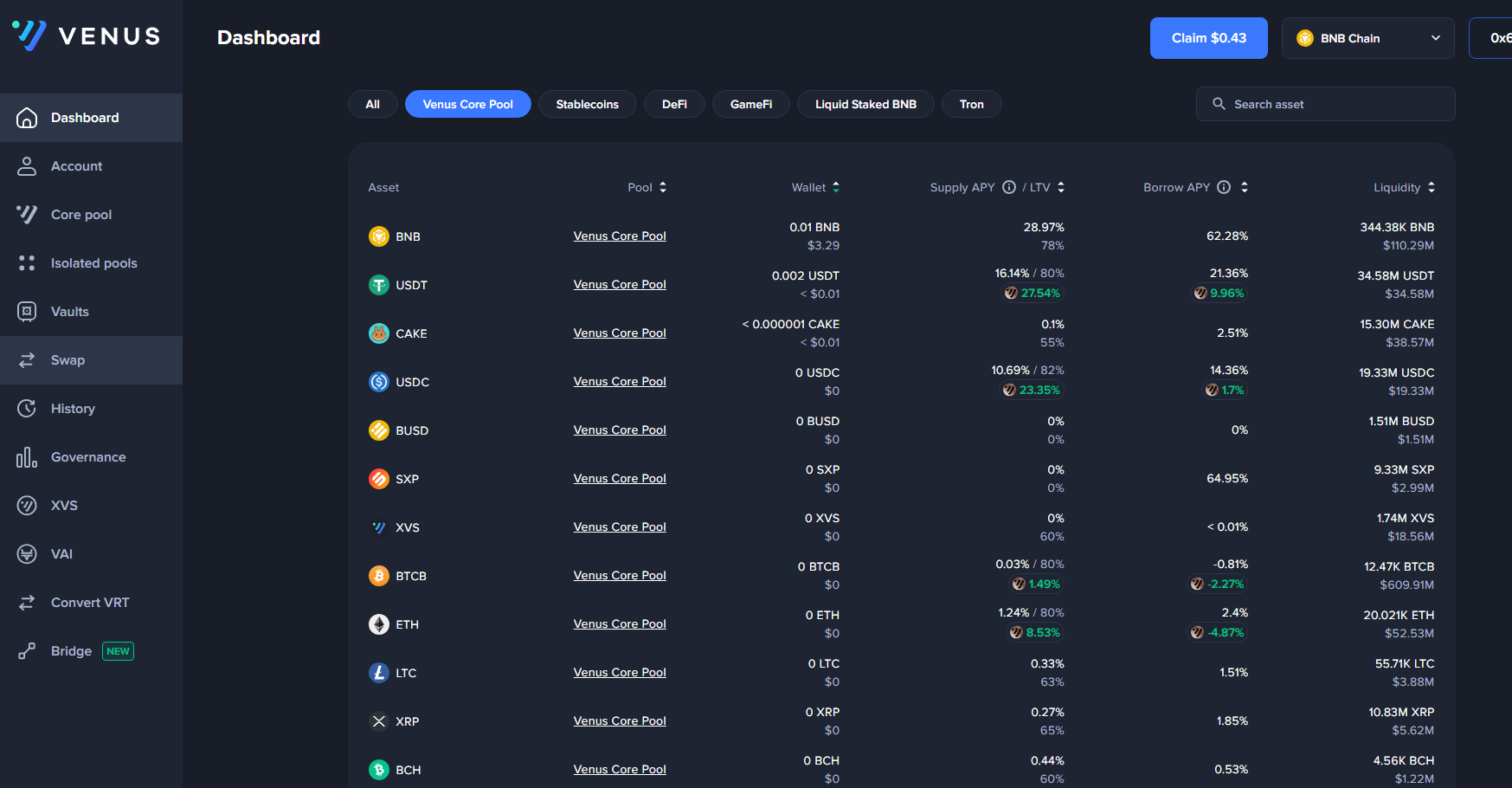
Task: Click the 64.95% SXP borrow APY
Action: coord(1227,478)
